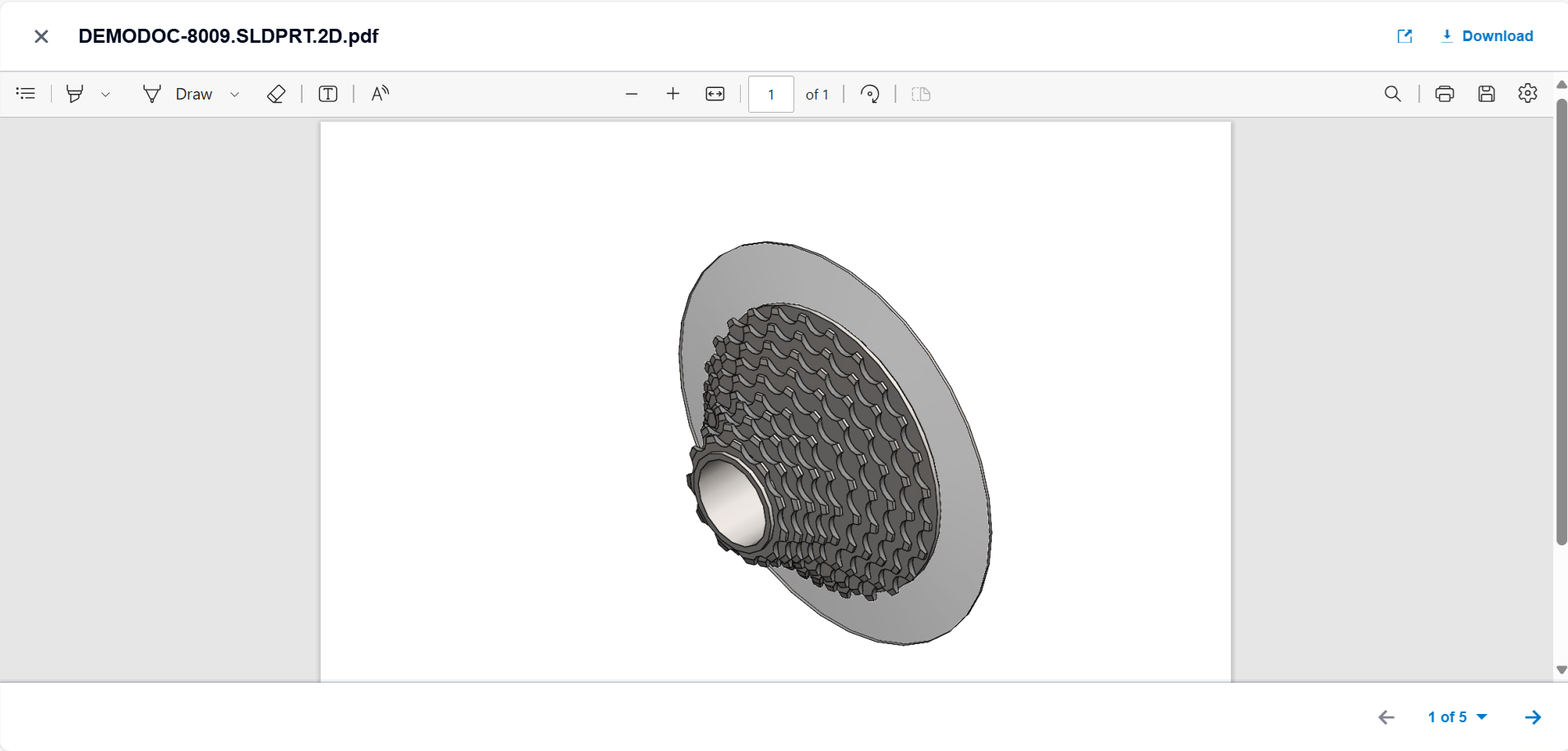Screen dimensions: 1568x751
Task: Open the '1 of 5' file selector dropdown
Action: coord(1457,717)
